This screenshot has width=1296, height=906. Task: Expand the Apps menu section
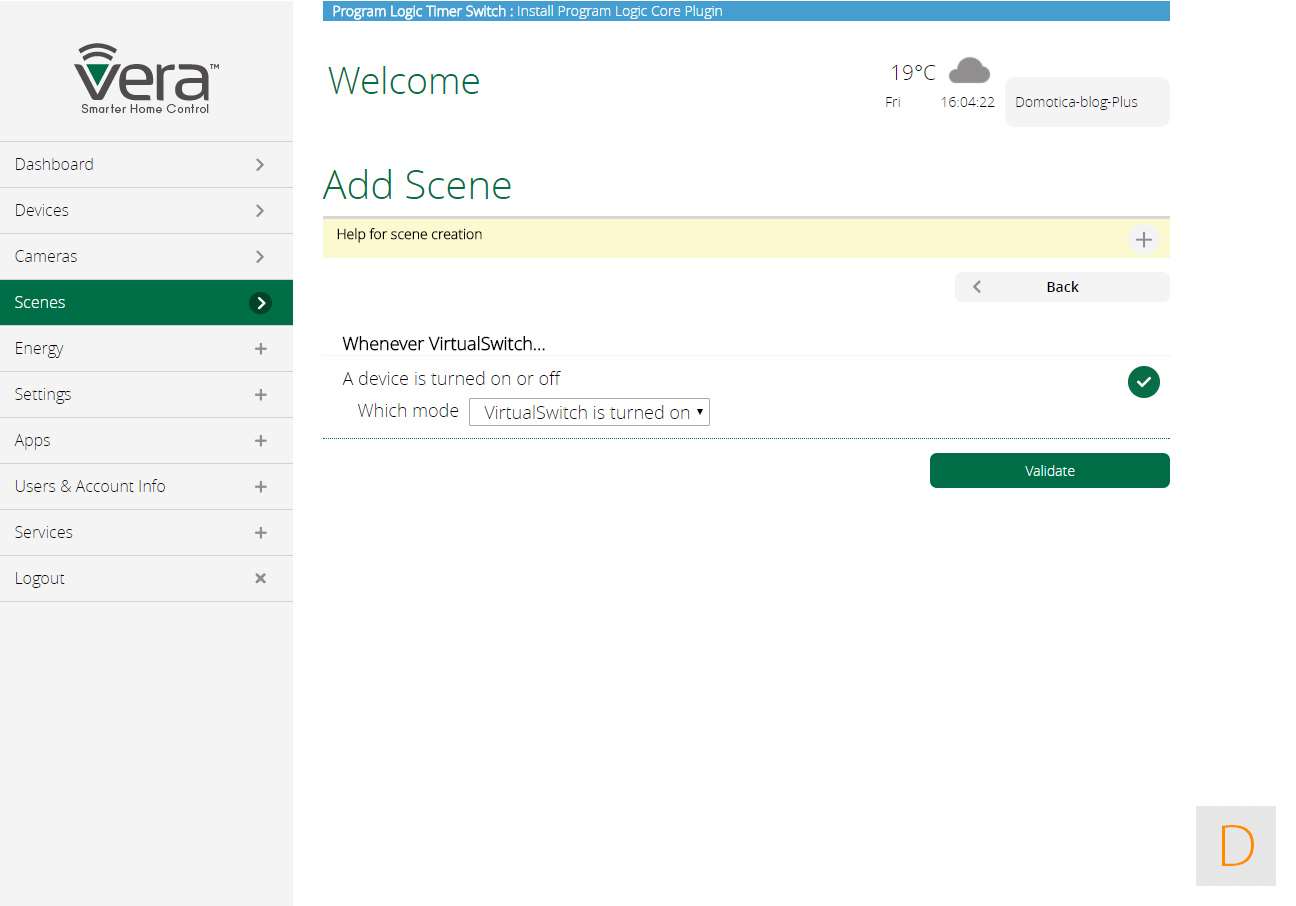pyautogui.click(x=260, y=440)
